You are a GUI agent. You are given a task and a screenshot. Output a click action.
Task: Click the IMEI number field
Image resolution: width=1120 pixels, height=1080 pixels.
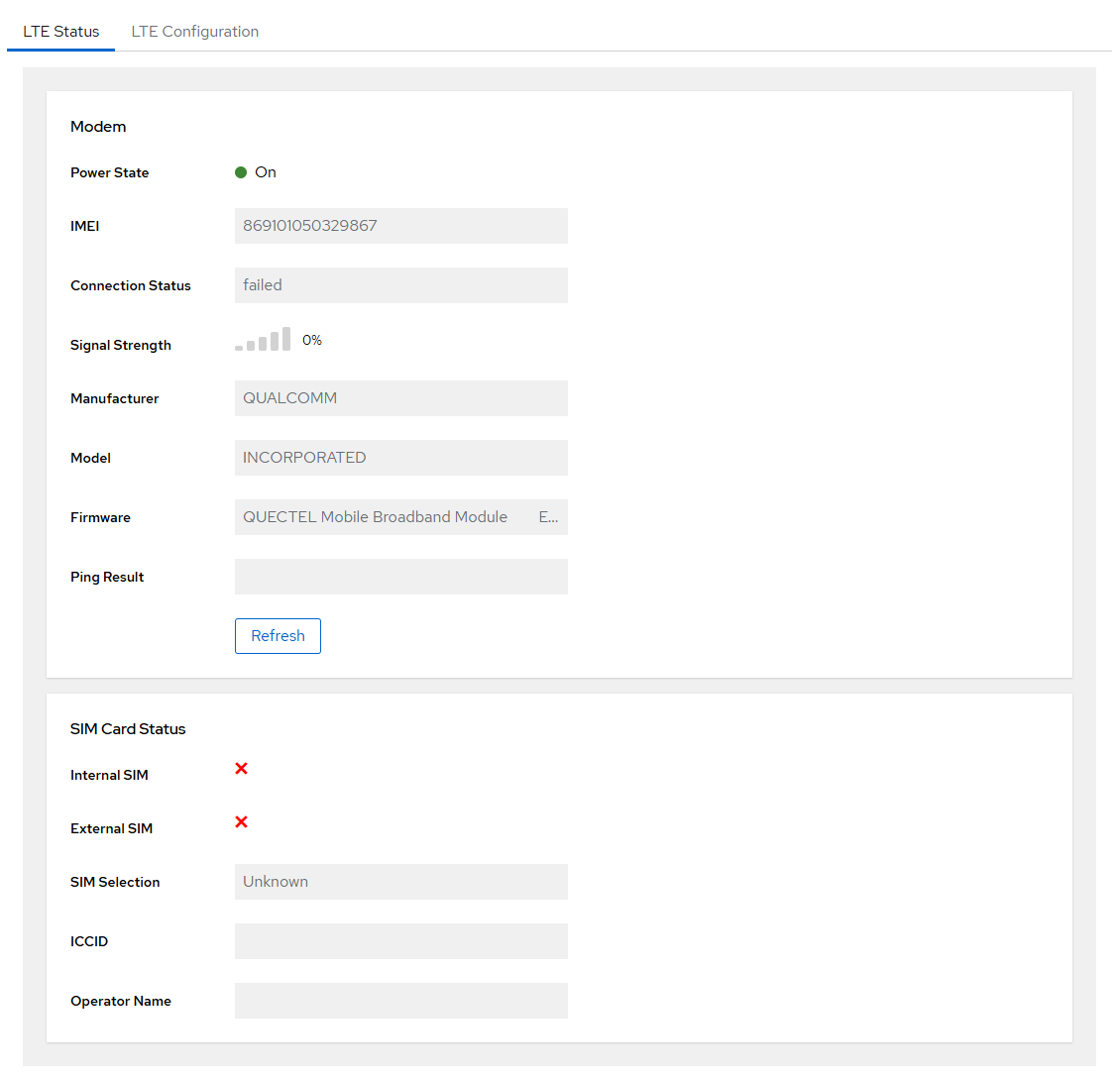400,226
